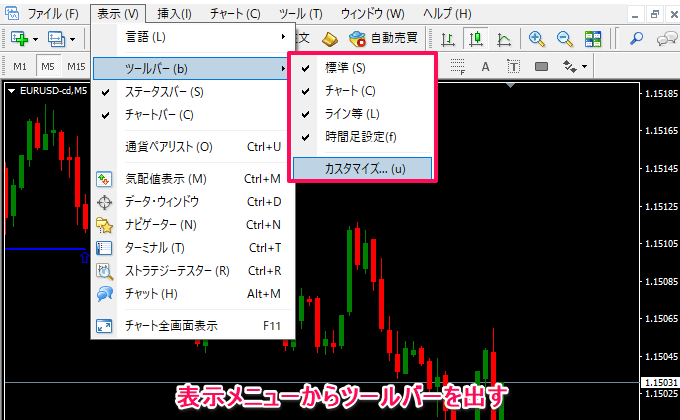The width and height of the screenshot is (680, 420).
Task: Open the new chart dropdown arrow
Action: tap(36, 39)
